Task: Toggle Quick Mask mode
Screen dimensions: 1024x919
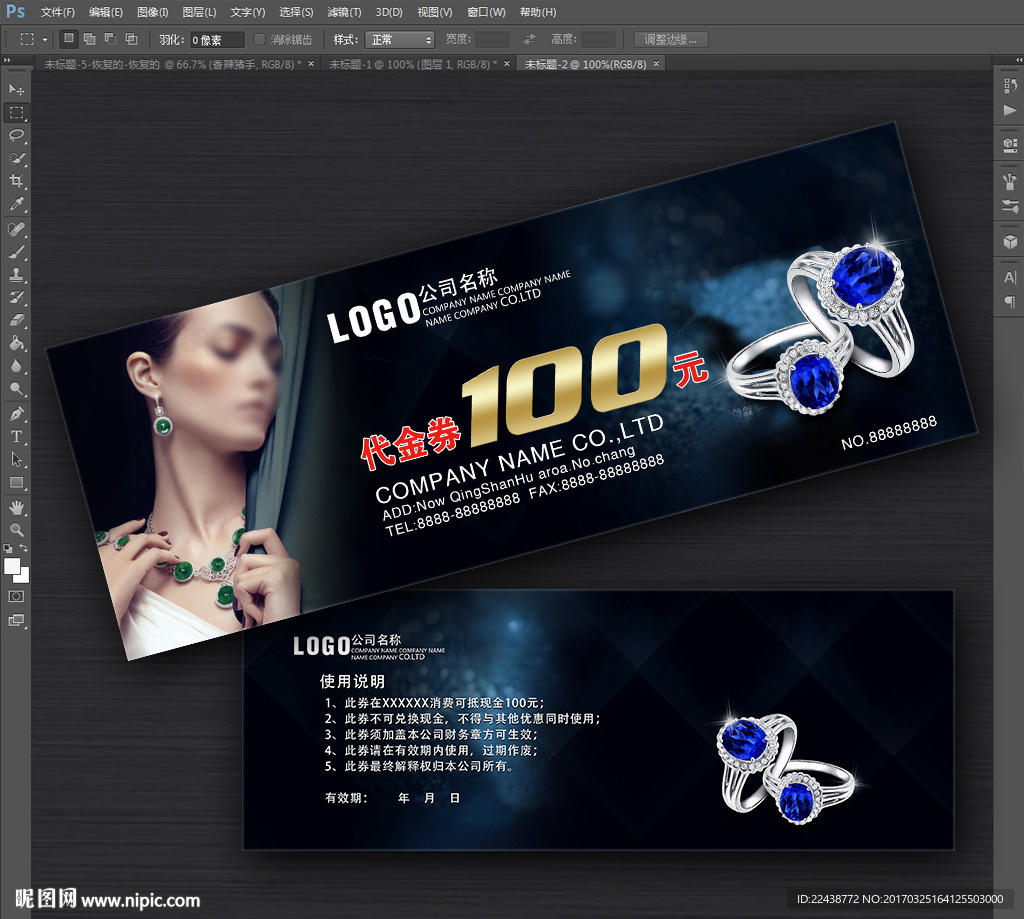Action: pyautogui.click(x=16, y=596)
